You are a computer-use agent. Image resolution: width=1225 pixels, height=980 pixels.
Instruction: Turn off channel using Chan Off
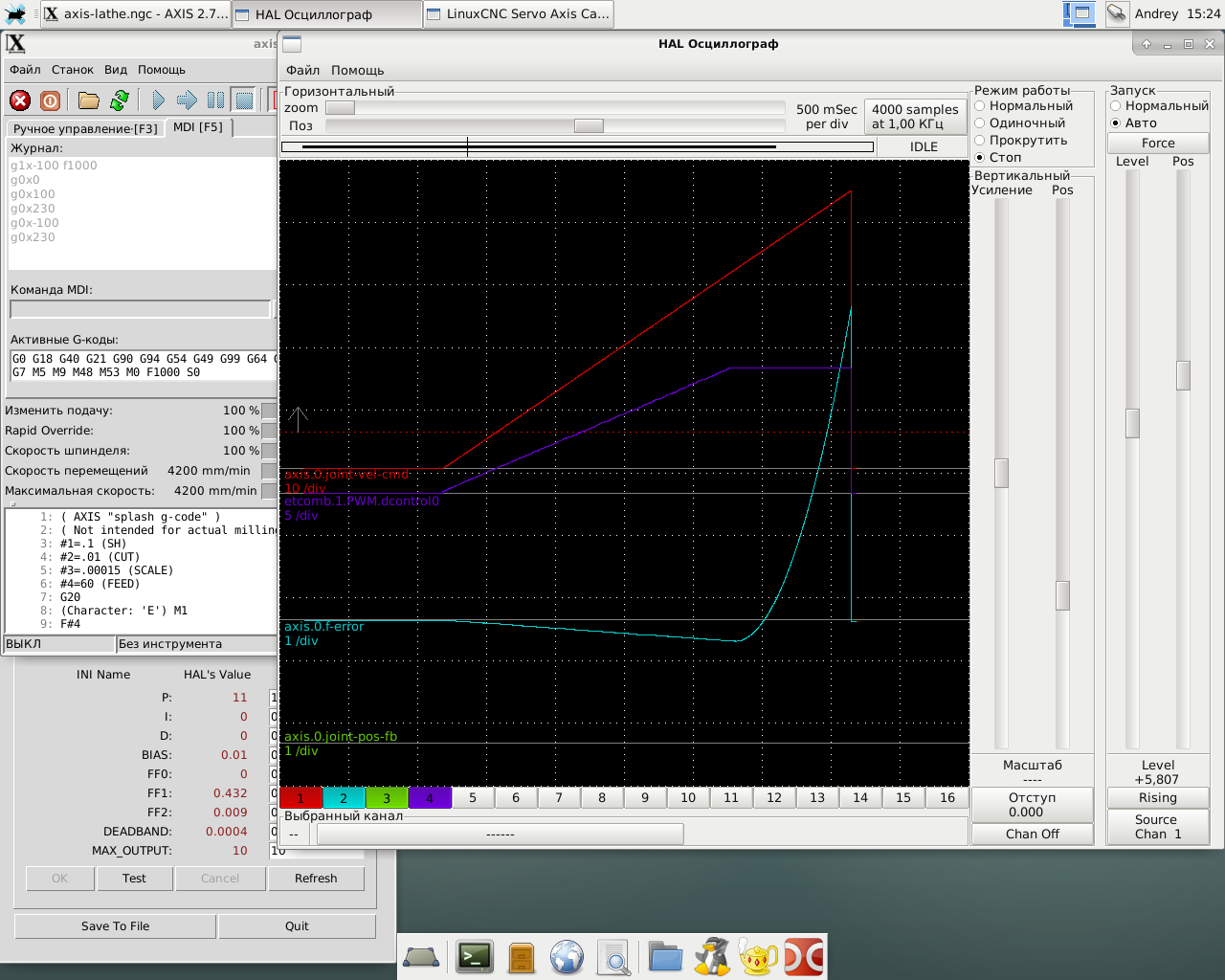point(1032,834)
